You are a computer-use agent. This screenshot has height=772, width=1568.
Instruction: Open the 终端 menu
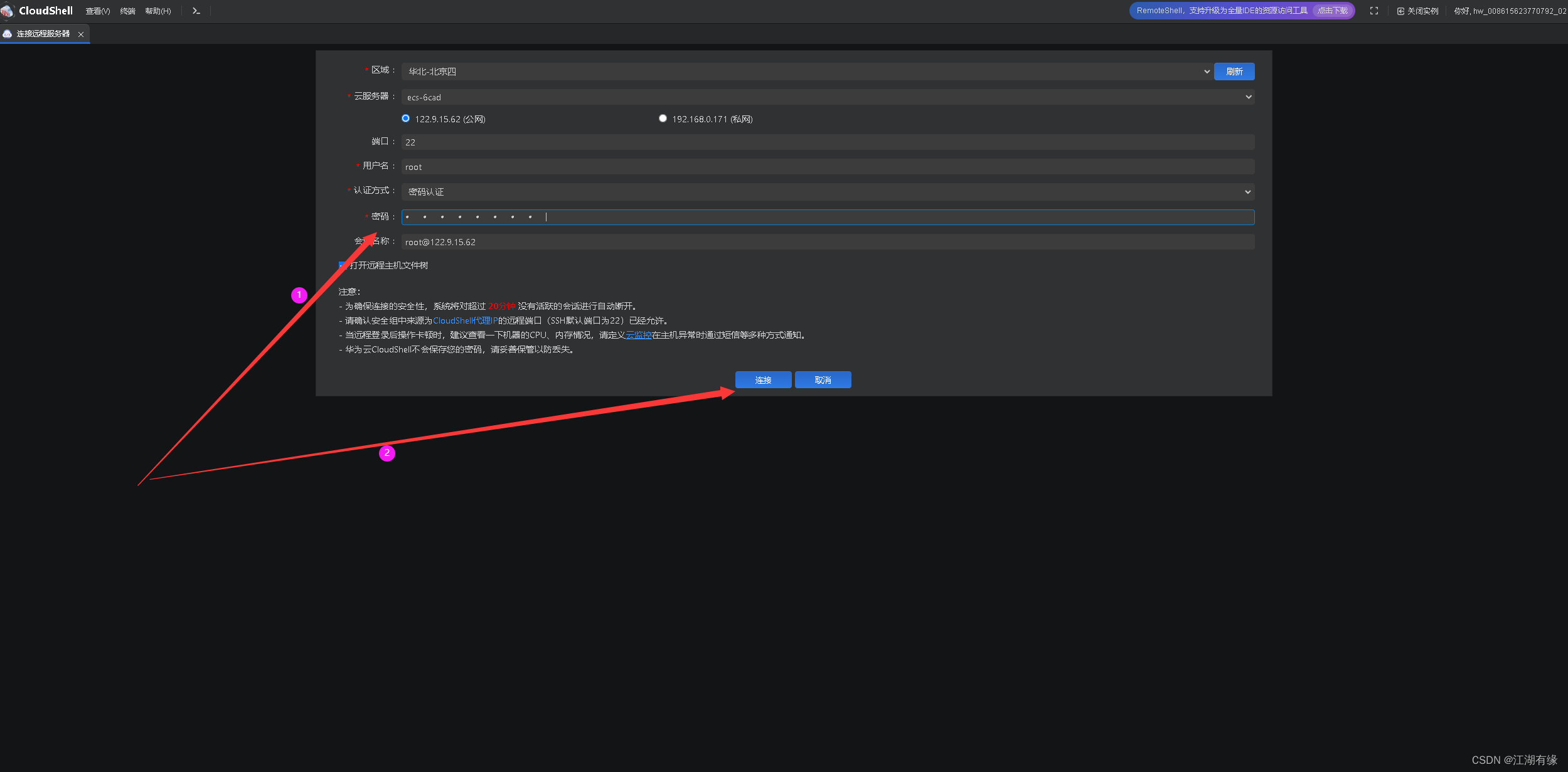[127, 11]
